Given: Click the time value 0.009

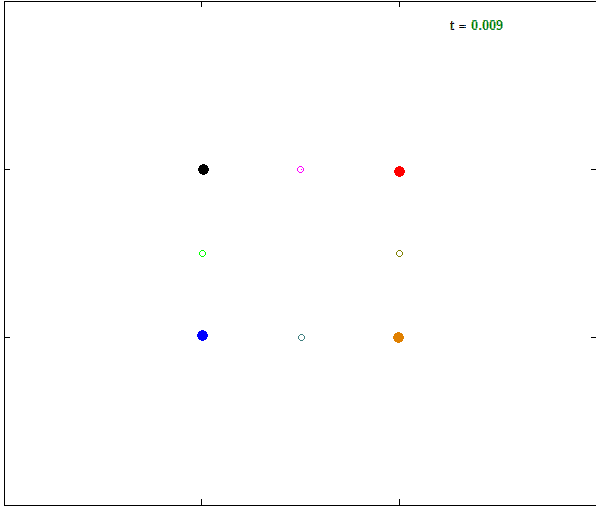Looking at the screenshot, I should 487,25.
